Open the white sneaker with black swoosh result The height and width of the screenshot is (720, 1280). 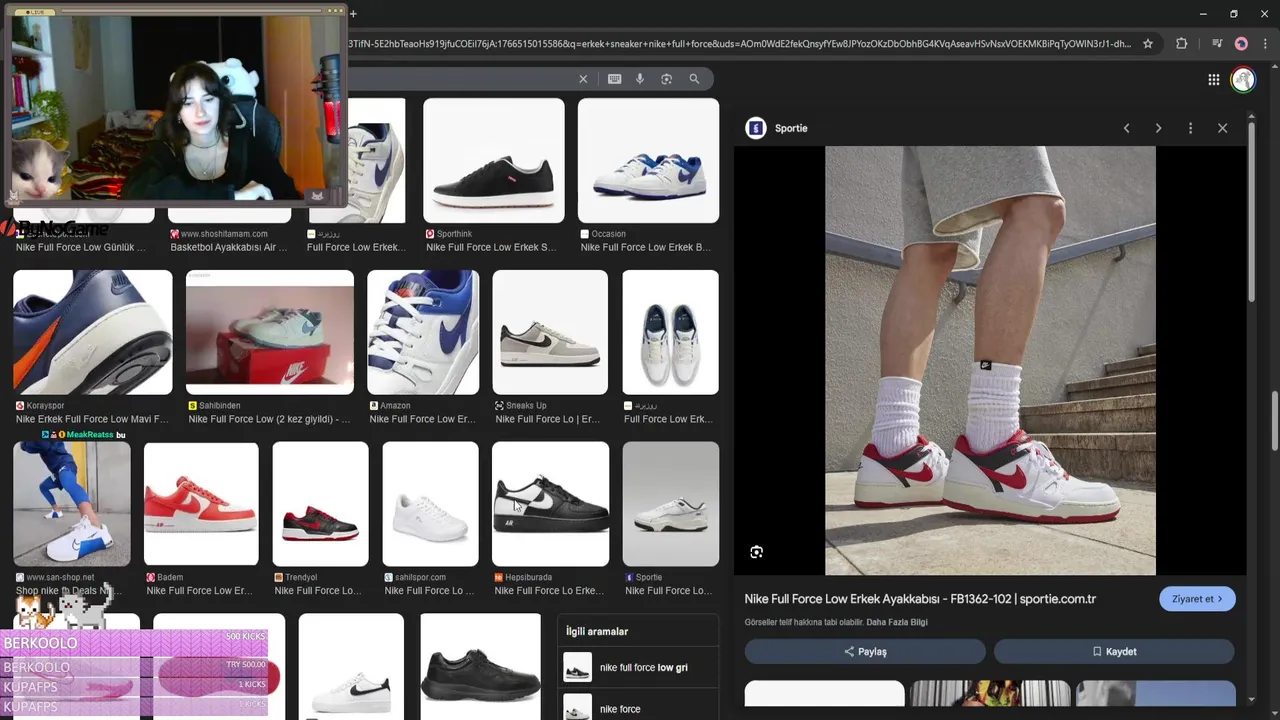tap(351, 667)
